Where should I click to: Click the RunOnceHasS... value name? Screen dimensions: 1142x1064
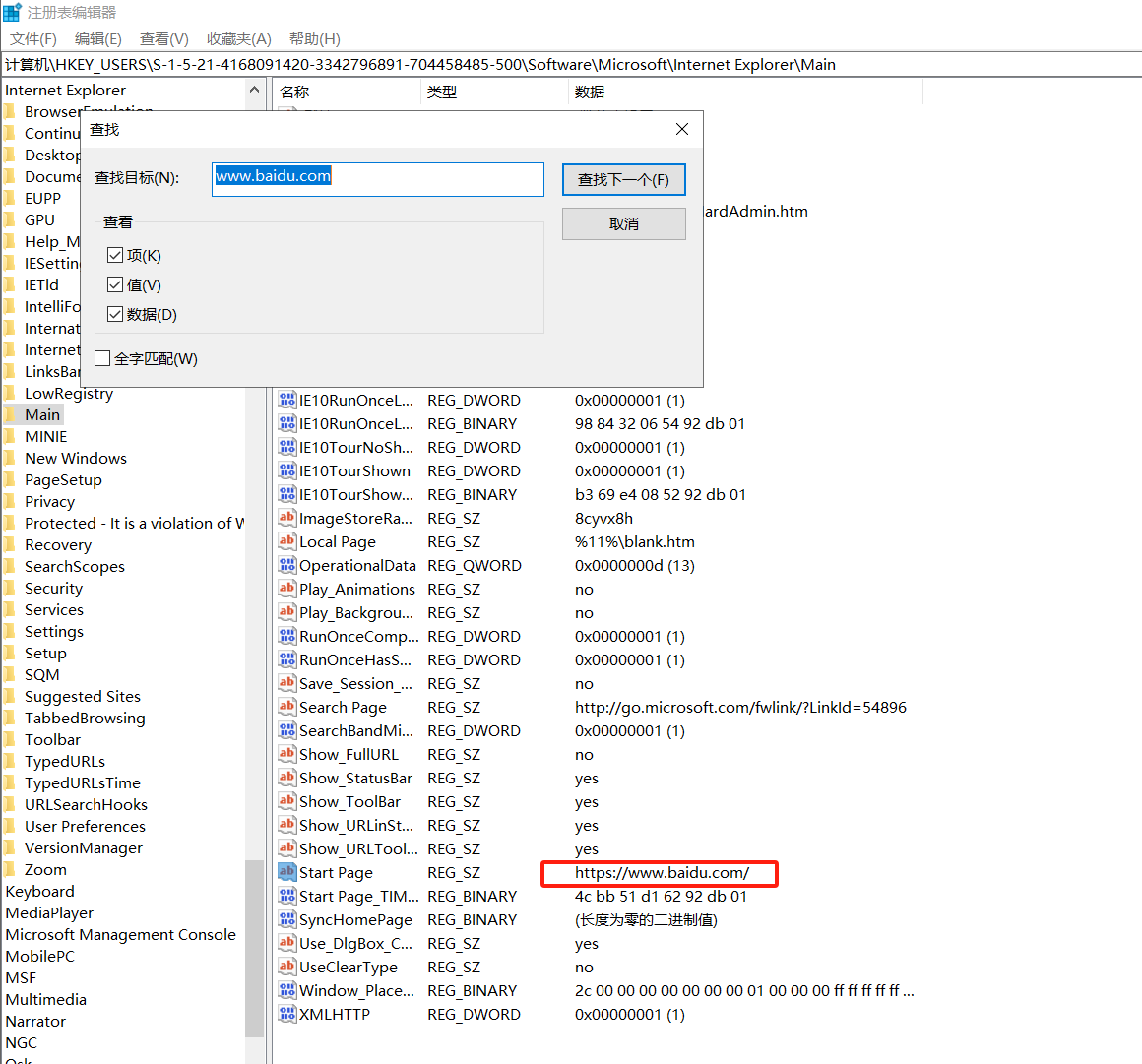(x=355, y=659)
